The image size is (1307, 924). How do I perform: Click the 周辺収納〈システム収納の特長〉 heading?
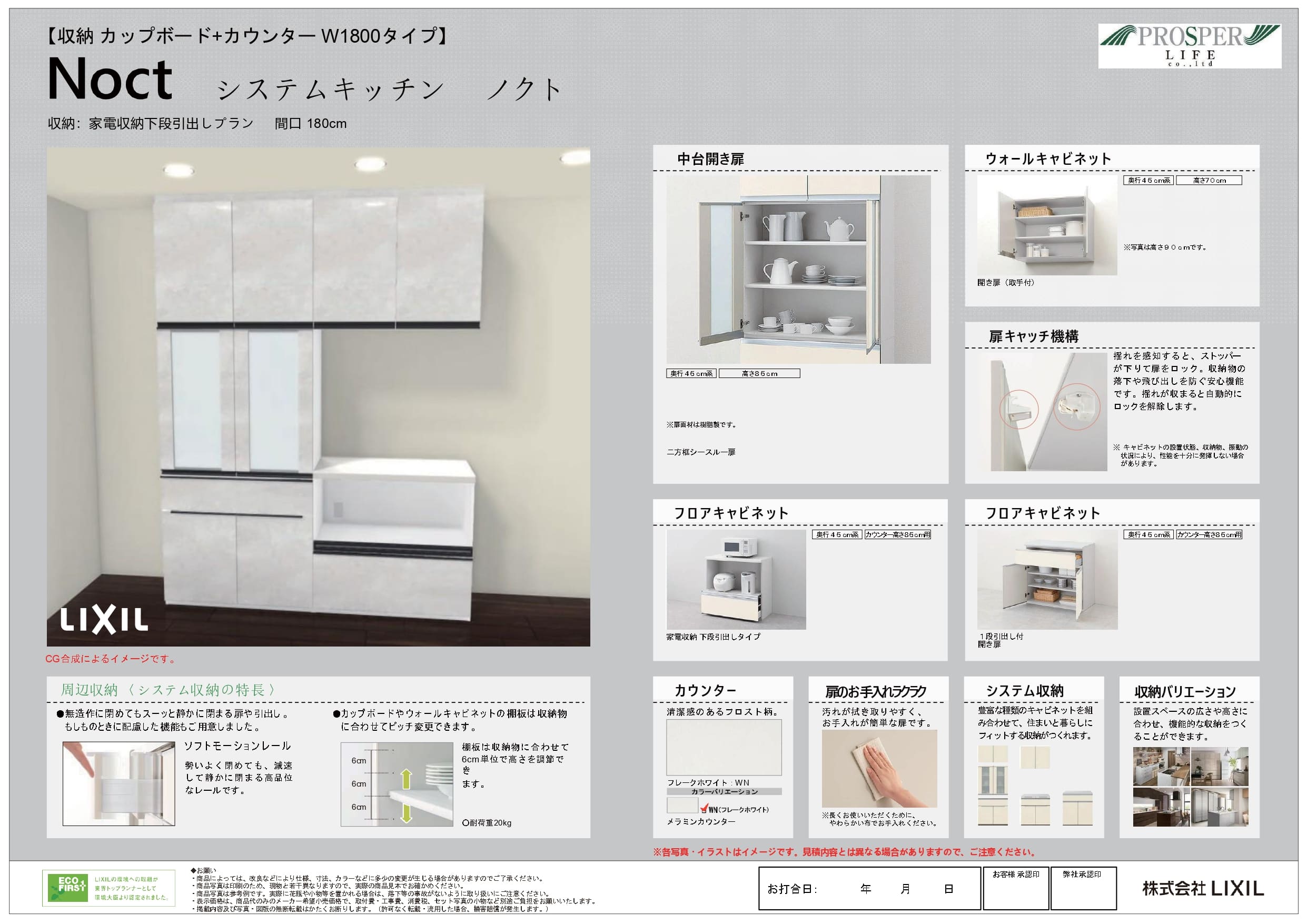[169, 690]
